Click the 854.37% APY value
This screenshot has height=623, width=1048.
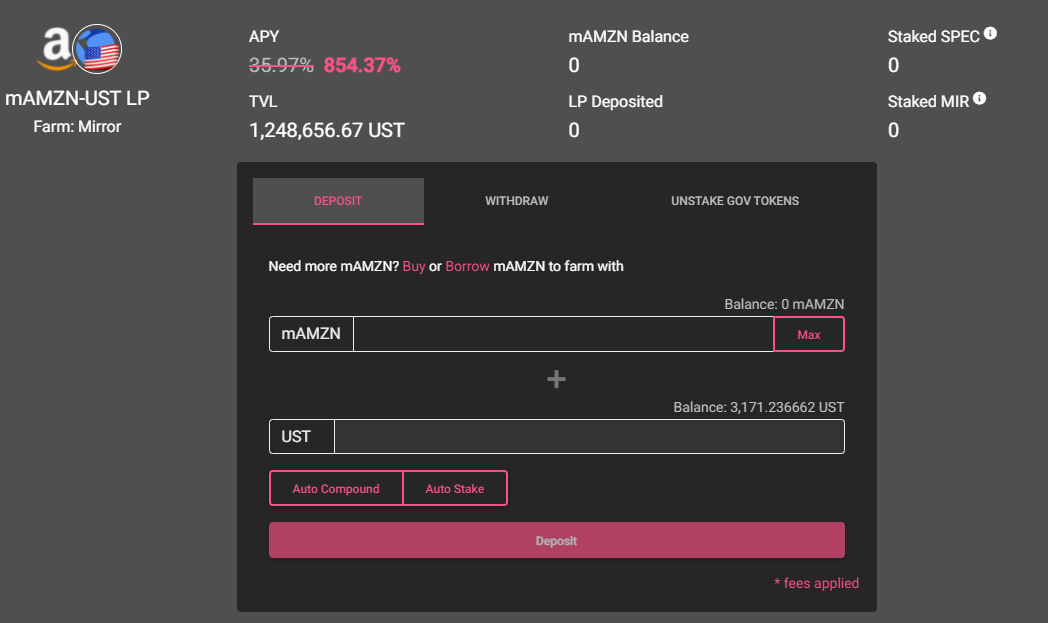pos(362,65)
